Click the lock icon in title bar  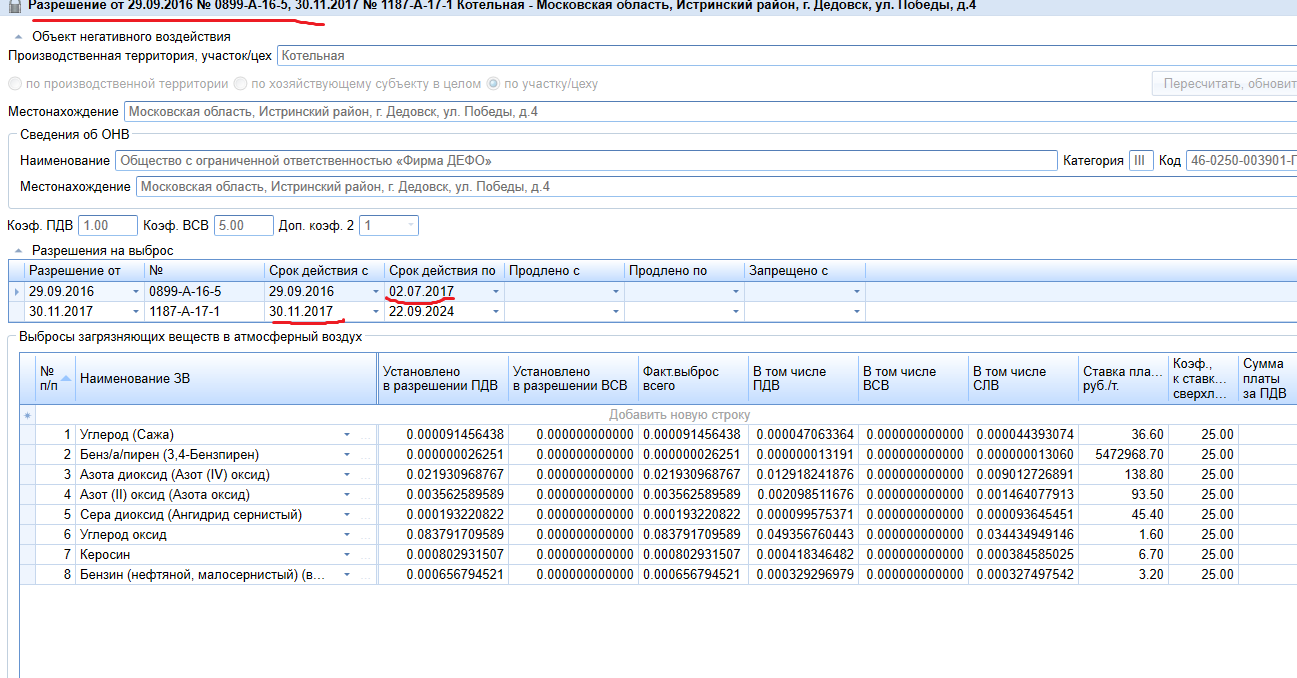14,6
